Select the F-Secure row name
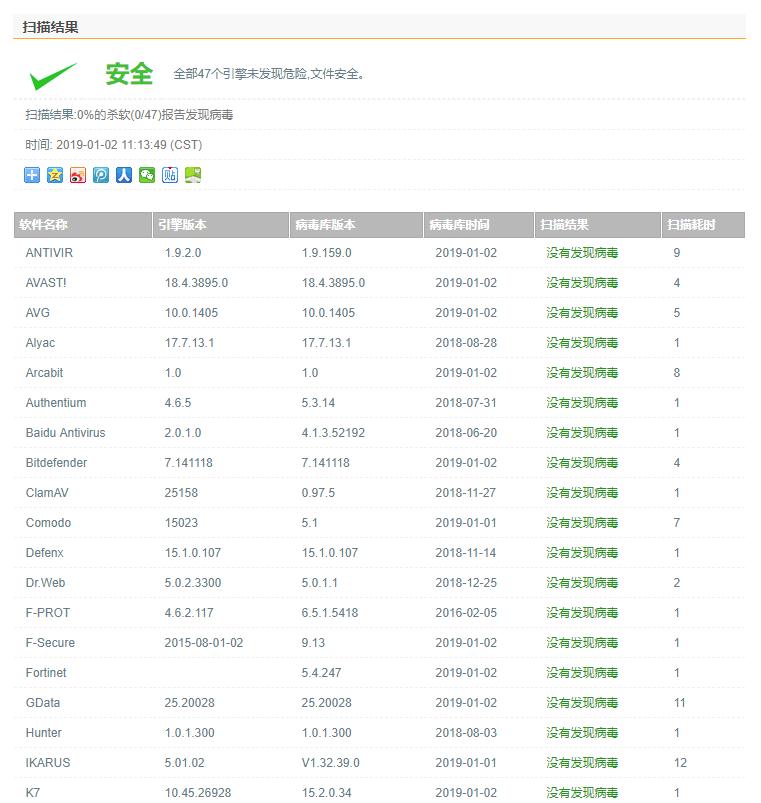The height and width of the screenshot is (803, 761). pos(50,643)
